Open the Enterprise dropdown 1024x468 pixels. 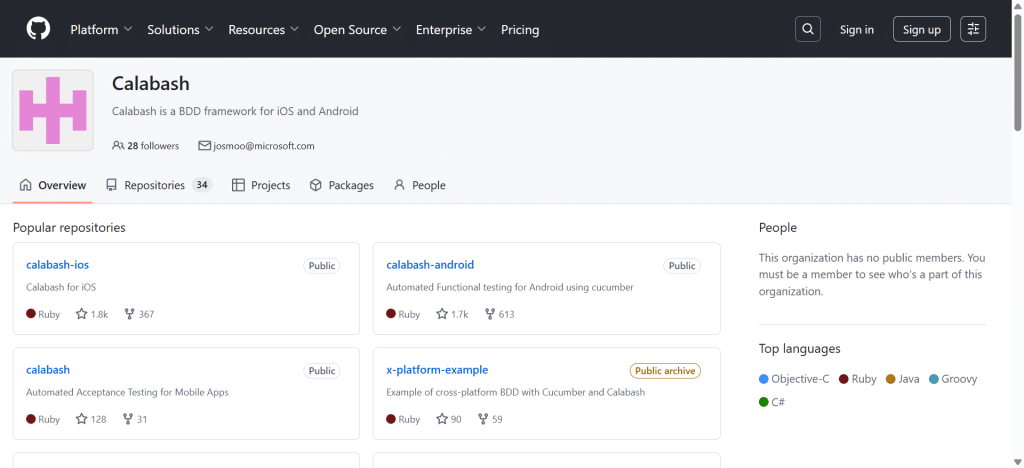(x=451, y=29)
